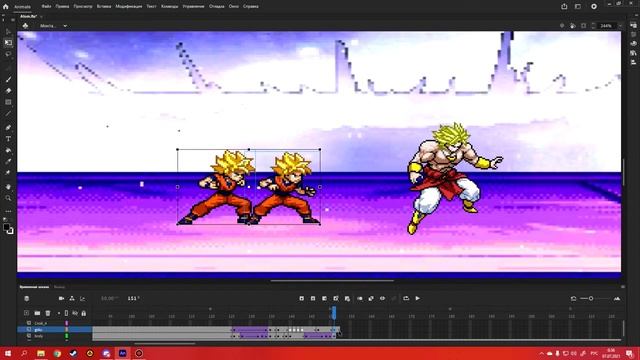640x360 pixels.
Task: Open the Правка menu
Action: [62, 7]
